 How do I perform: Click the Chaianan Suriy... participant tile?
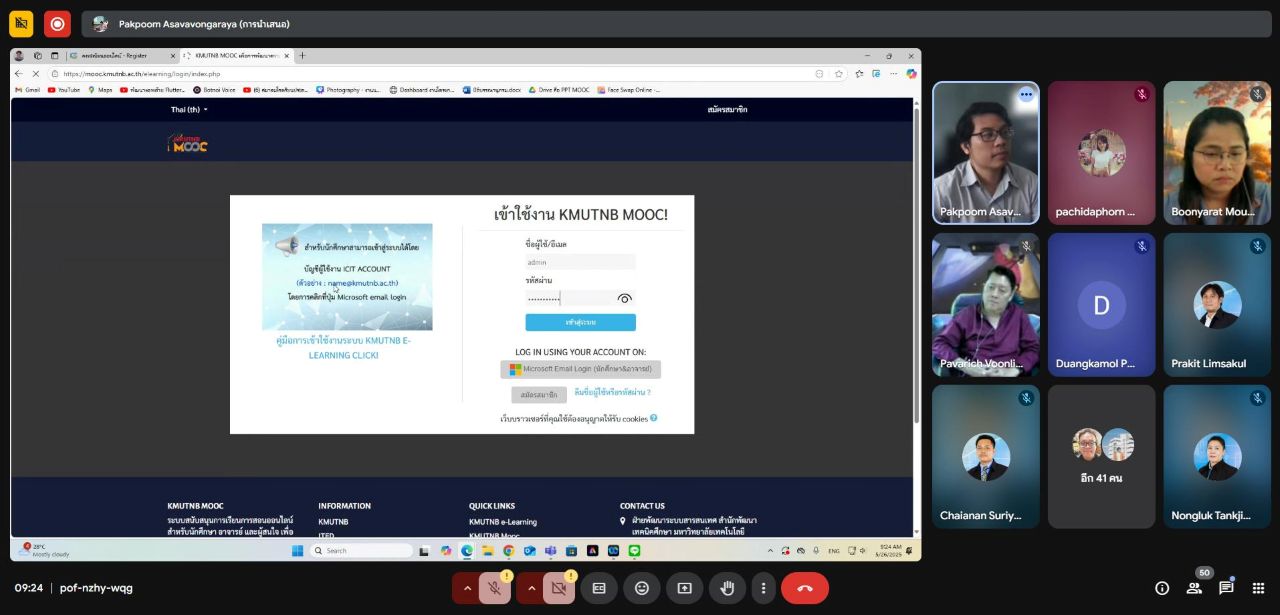(x=986, y=457)
